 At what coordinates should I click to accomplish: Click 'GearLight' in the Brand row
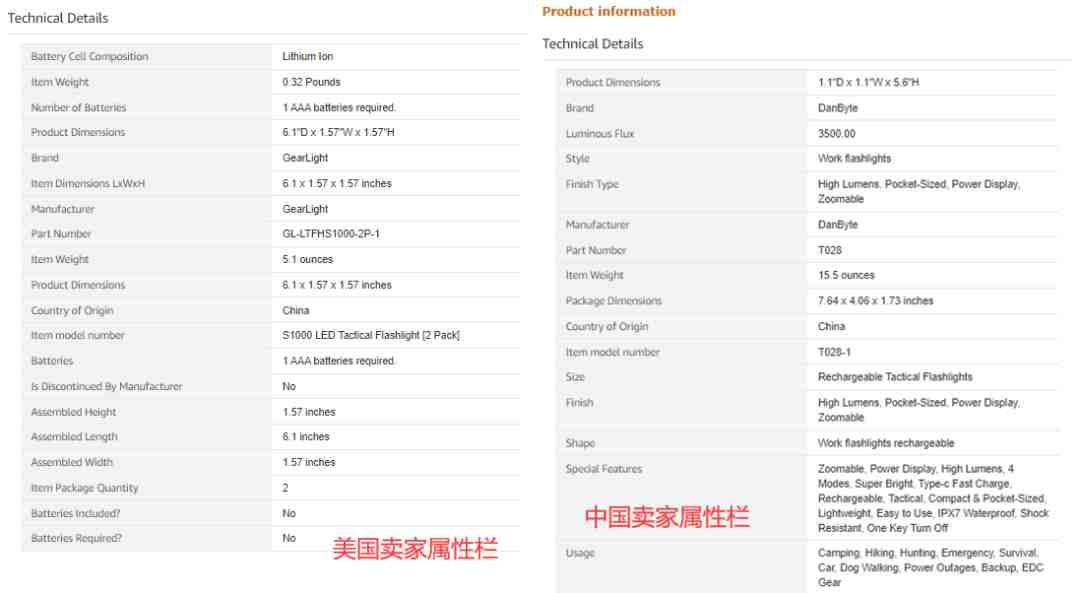(x=305, y=158)
